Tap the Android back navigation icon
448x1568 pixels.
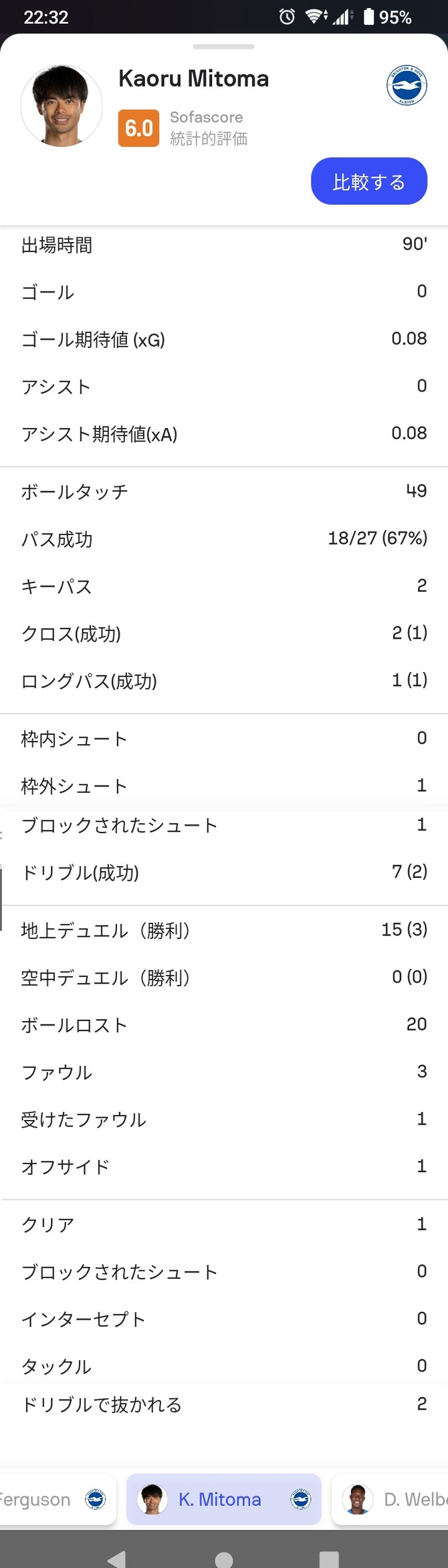point(116,1557)
